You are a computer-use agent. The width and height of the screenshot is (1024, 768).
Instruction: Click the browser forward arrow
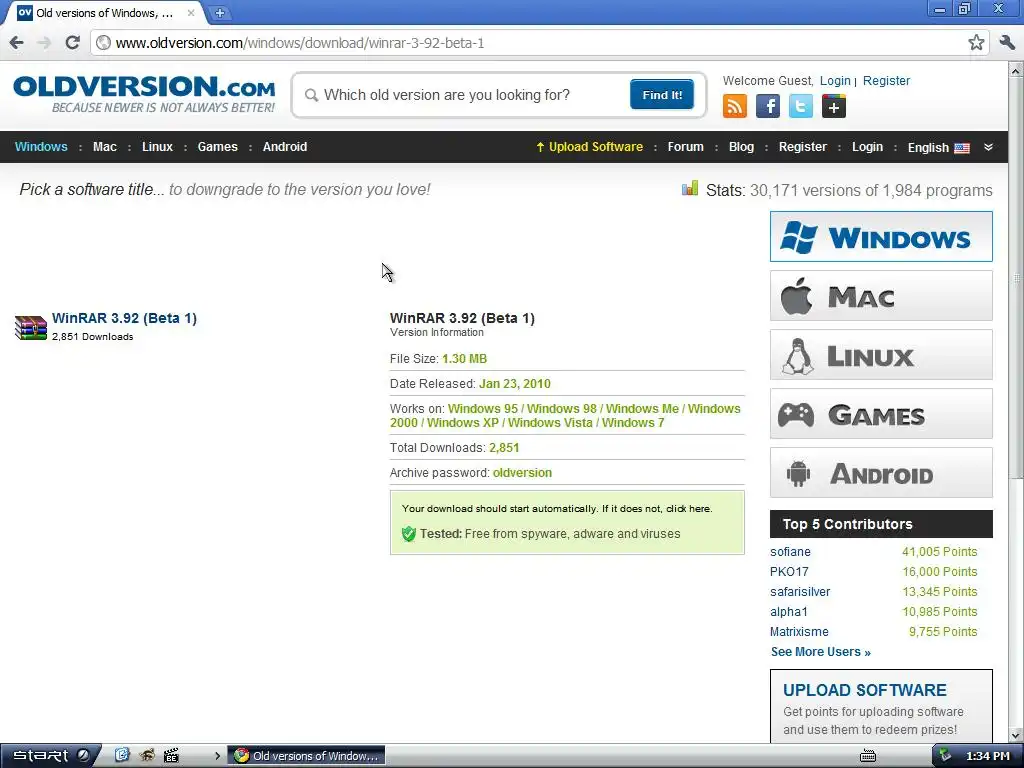(44, 43)
